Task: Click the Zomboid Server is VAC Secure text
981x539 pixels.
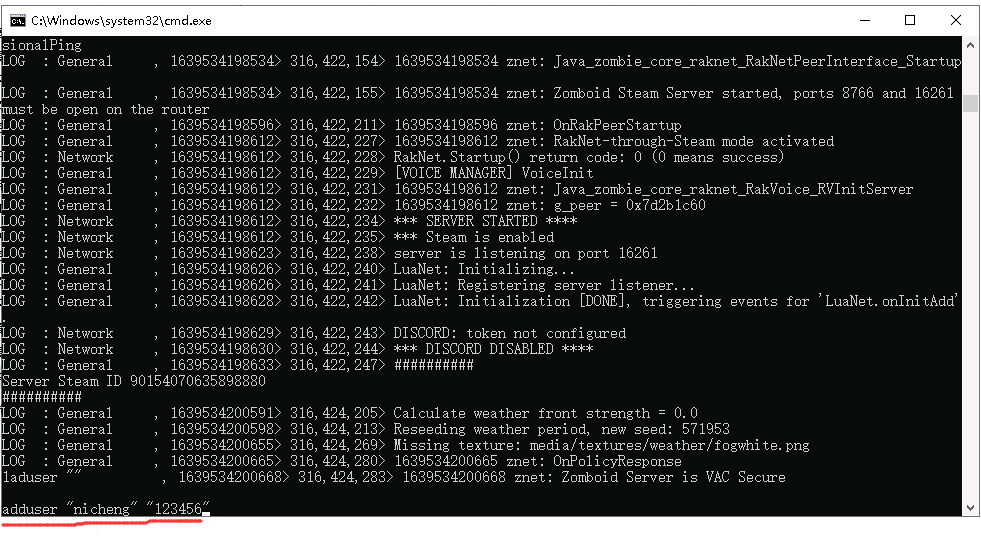Action: click(x=673, y=477)
